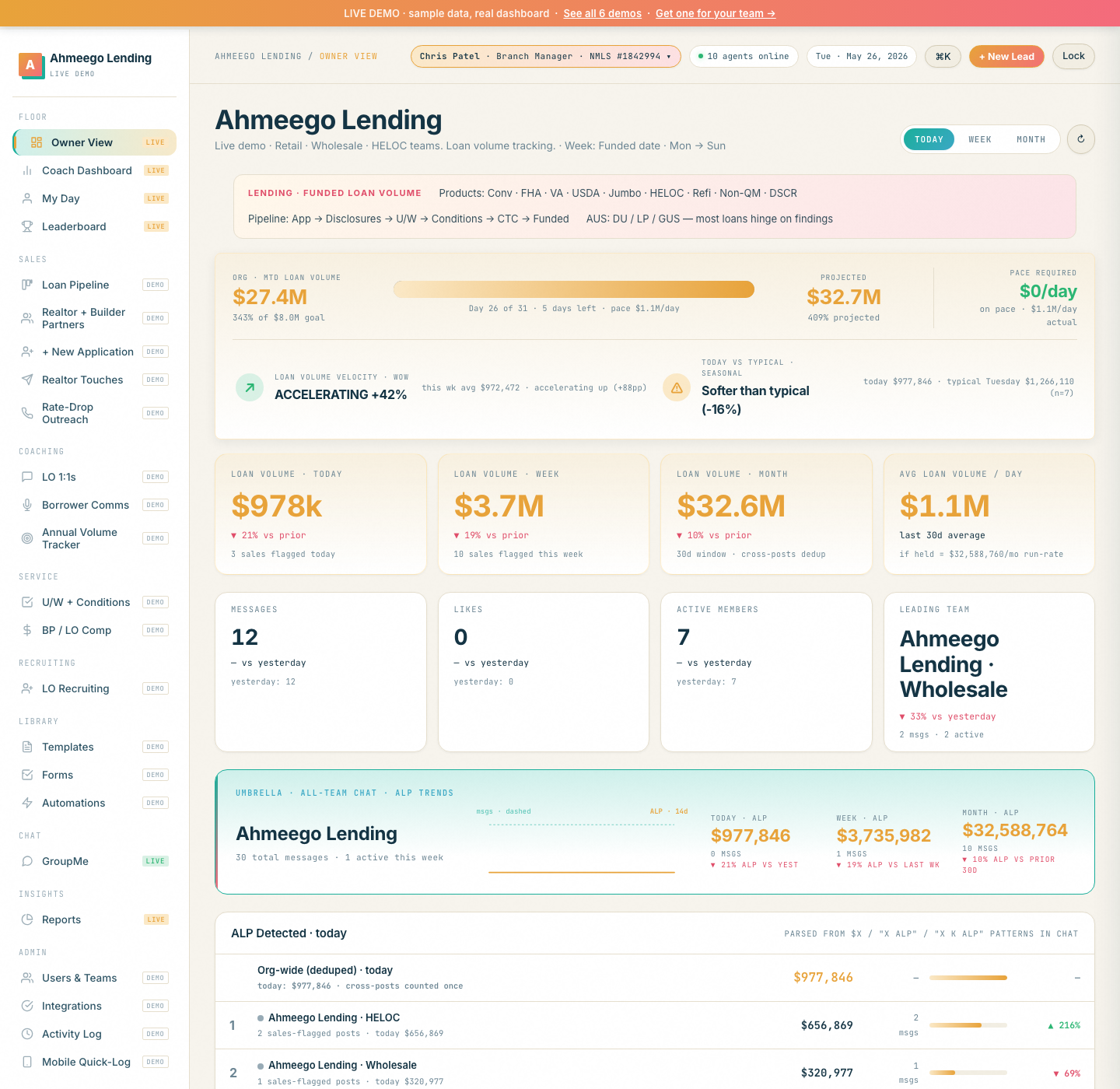Open Owner View grid icon
1120x1089 pixels.
pos(37,142)
